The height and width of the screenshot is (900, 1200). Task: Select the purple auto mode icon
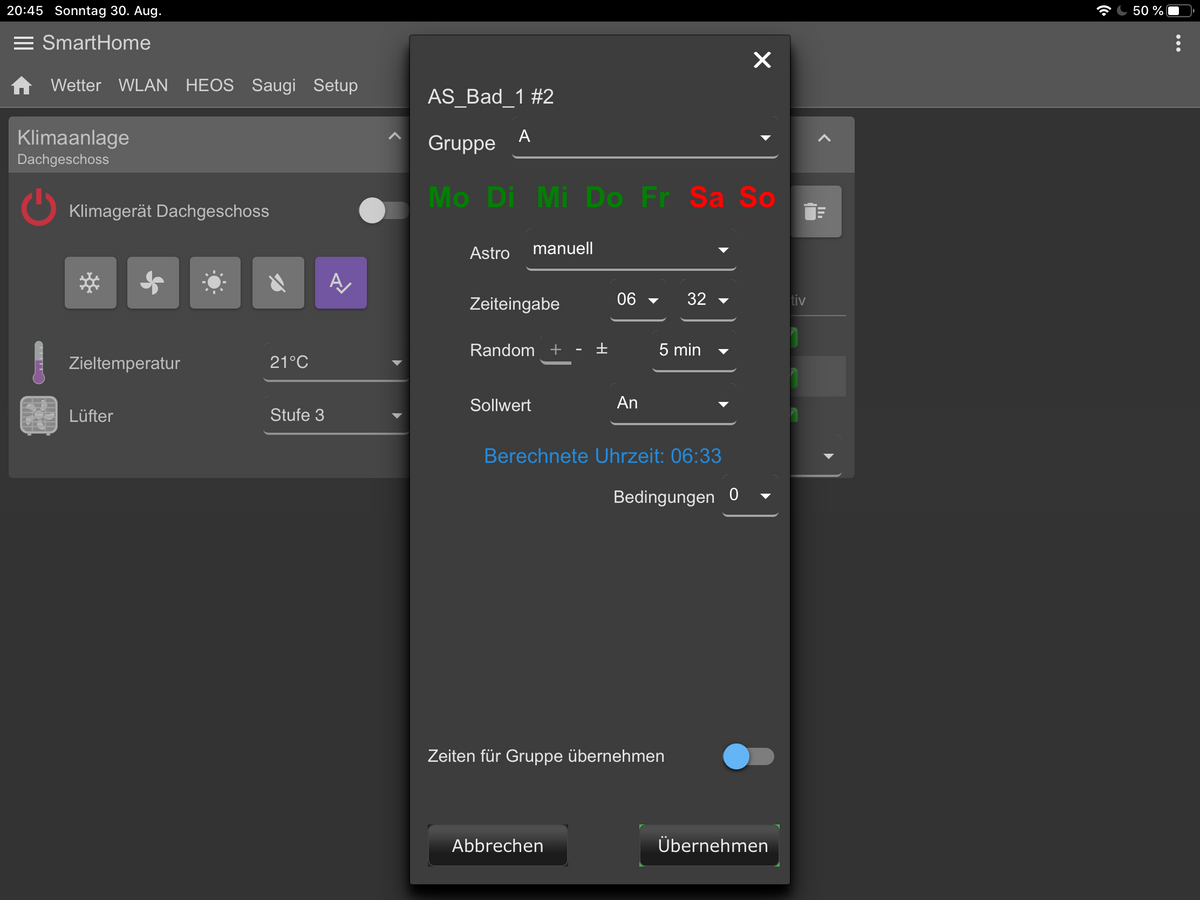pyautogui.click(x=341, y=283)
